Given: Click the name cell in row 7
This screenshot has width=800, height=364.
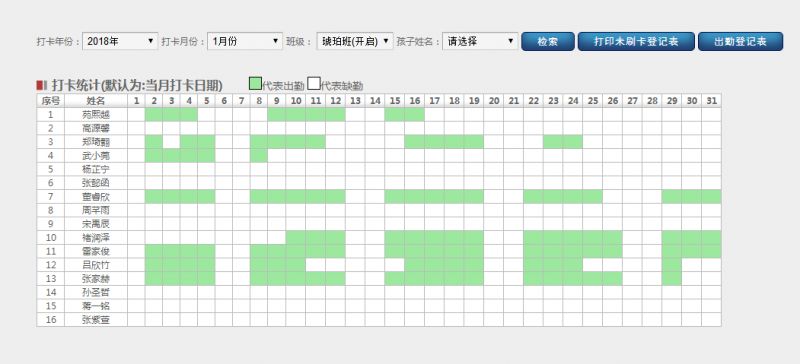Looking at the screenshot, I should tap(96, 197).
